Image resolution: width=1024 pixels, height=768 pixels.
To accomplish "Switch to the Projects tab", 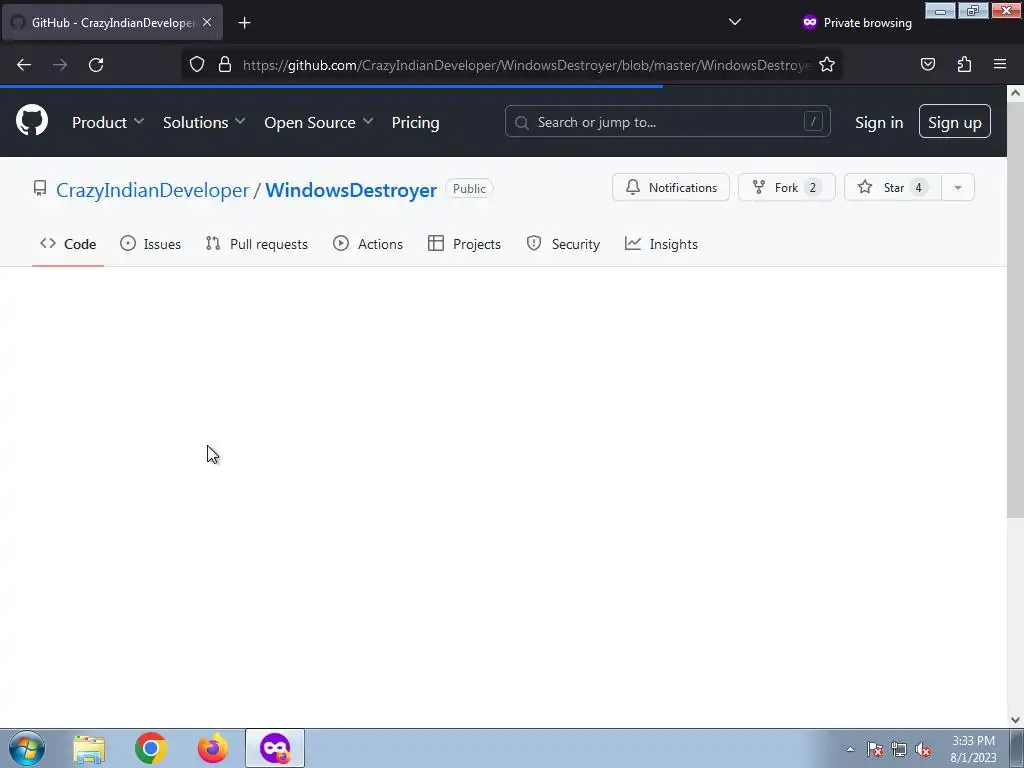I will tap(464, 244).
